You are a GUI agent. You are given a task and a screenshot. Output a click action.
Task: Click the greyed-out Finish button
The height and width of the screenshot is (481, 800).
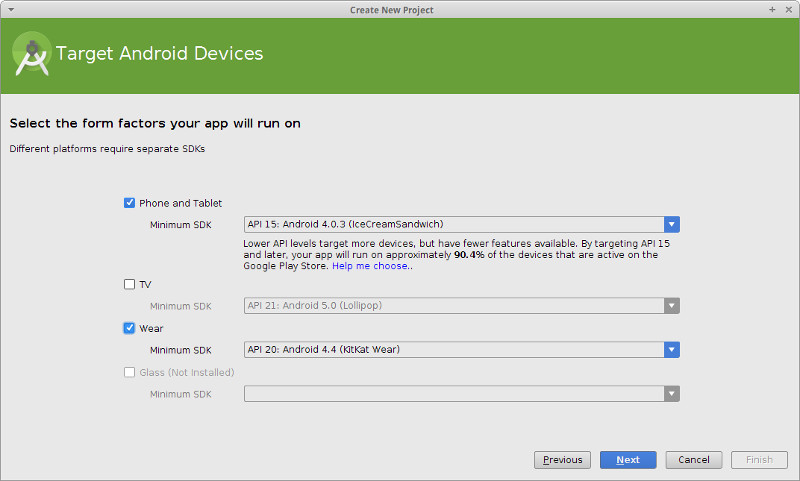coord(759,460)
